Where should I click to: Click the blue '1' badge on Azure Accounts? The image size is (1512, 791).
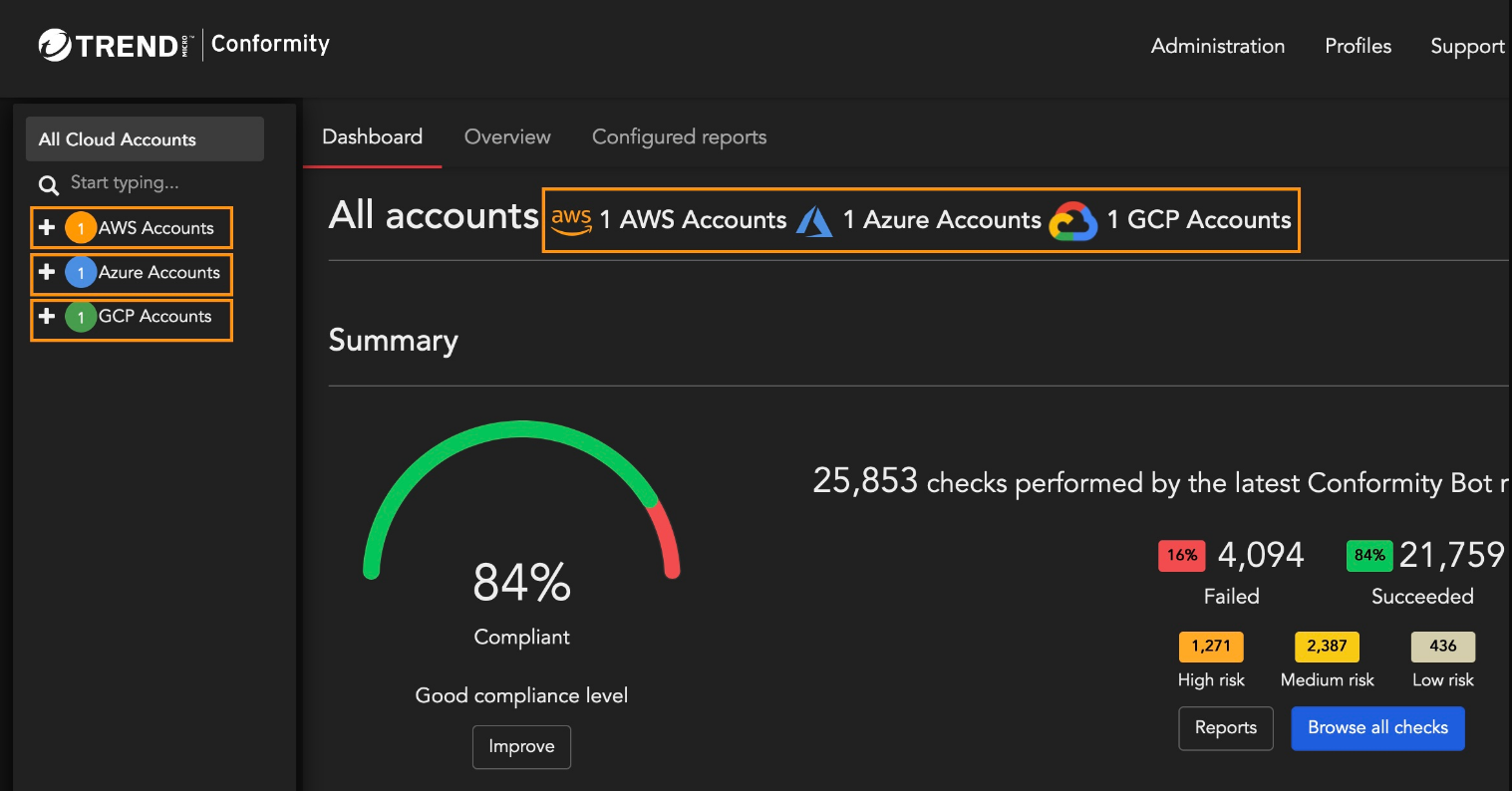click(81, 273)
